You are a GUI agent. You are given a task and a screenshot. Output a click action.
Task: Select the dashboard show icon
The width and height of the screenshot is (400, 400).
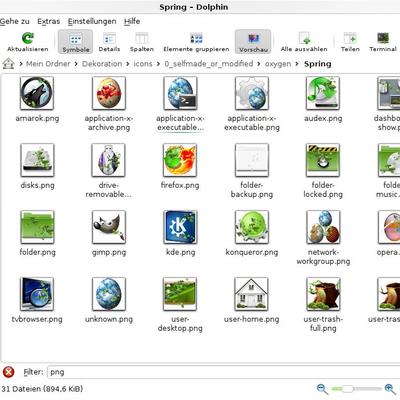[x=389, y=93]
